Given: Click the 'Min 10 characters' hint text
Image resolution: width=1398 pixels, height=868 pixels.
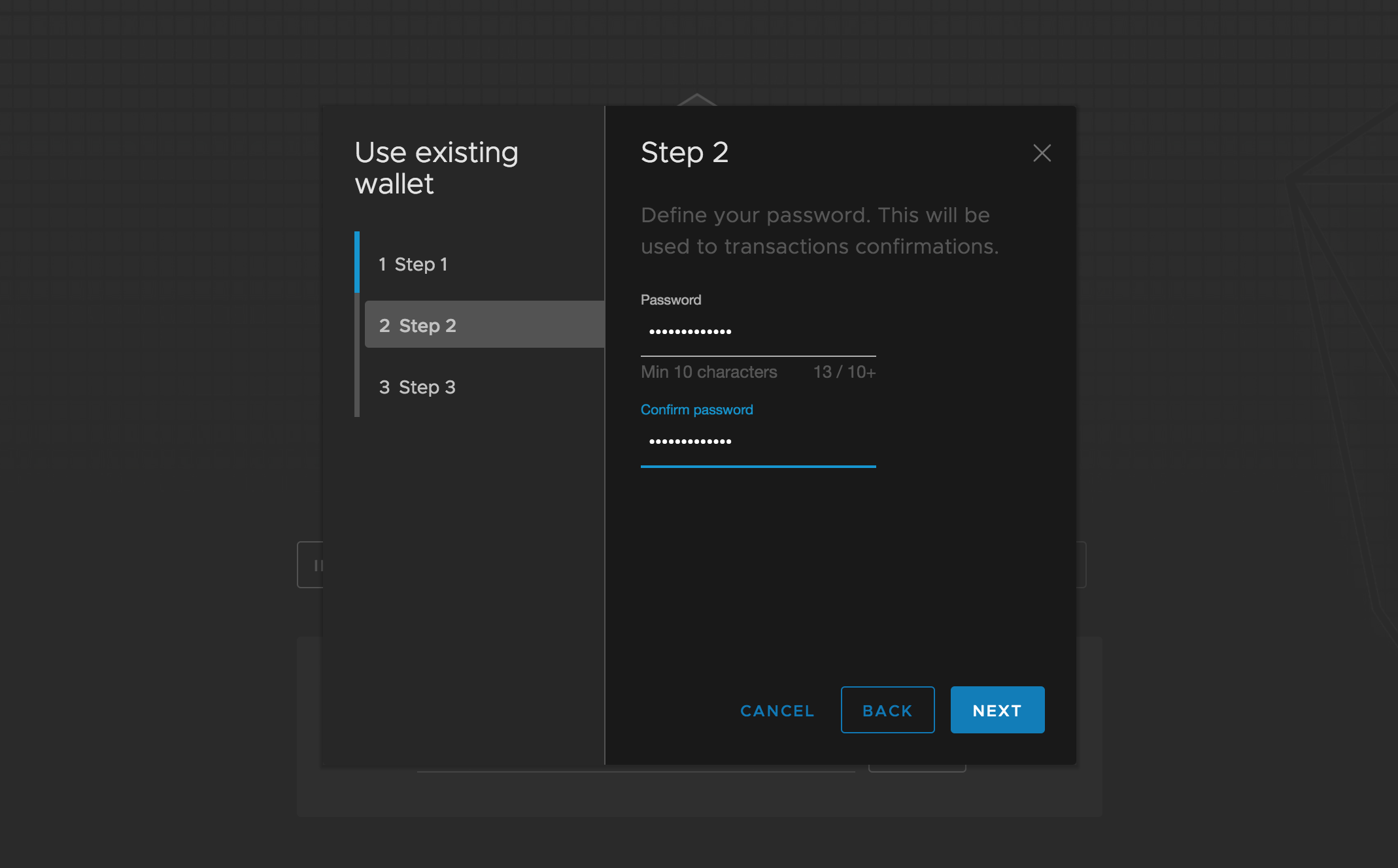Looking at the screenshot, I should coord(709,372).
